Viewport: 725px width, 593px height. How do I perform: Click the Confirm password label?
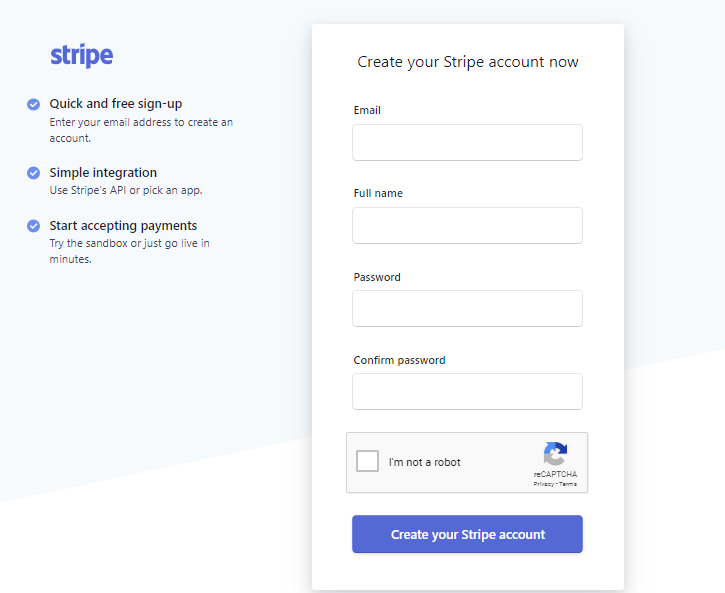(x=399, y=360)
